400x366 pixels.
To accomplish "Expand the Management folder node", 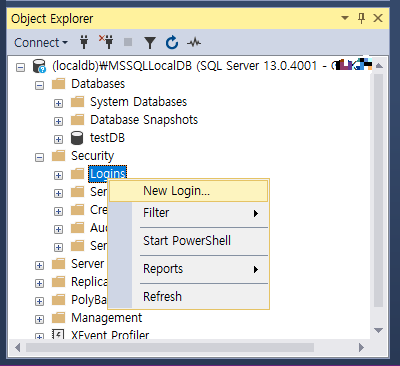I will [39, 320].
